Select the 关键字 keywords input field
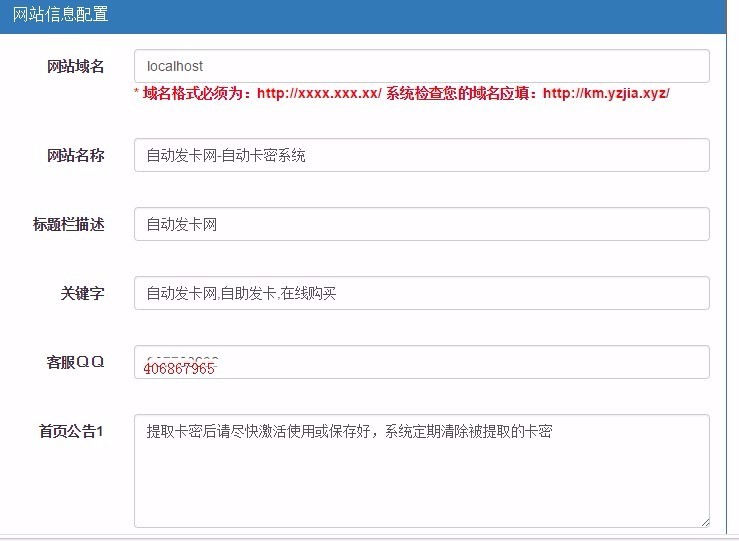Screen dimensions: 739x541 421,293
